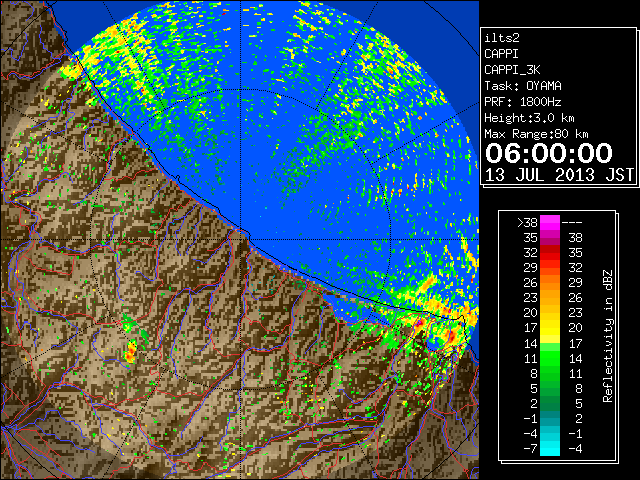Click the 'PRF: 1800Hz' line
This screenshot has height=480, width=640.
pos(523,102)
